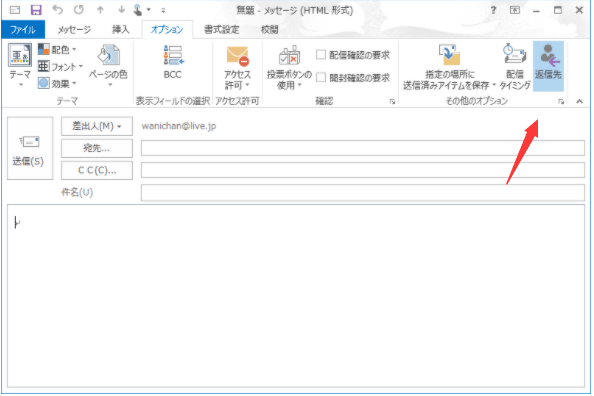The image size is (594, 396).
Task: Click the 宛先 recipients button
Action: (97, 148)
